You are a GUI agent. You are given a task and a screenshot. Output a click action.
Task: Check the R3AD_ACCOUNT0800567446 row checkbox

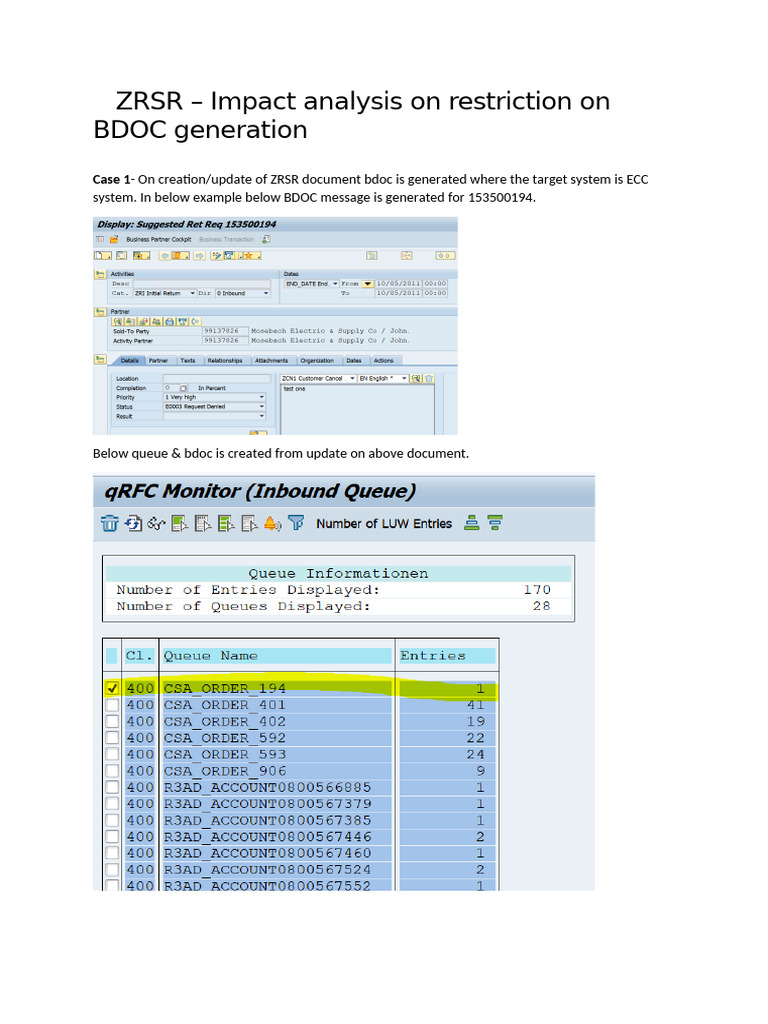pyautogui.click(x=112, y=837)
